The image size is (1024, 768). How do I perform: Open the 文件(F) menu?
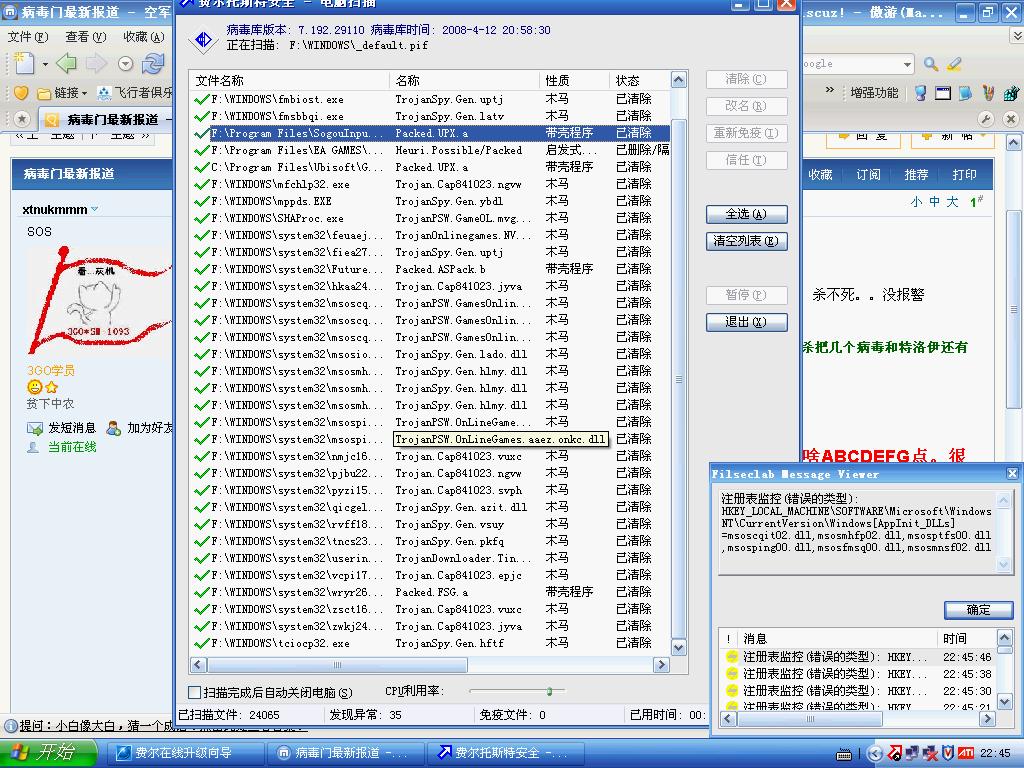[27, 37]
